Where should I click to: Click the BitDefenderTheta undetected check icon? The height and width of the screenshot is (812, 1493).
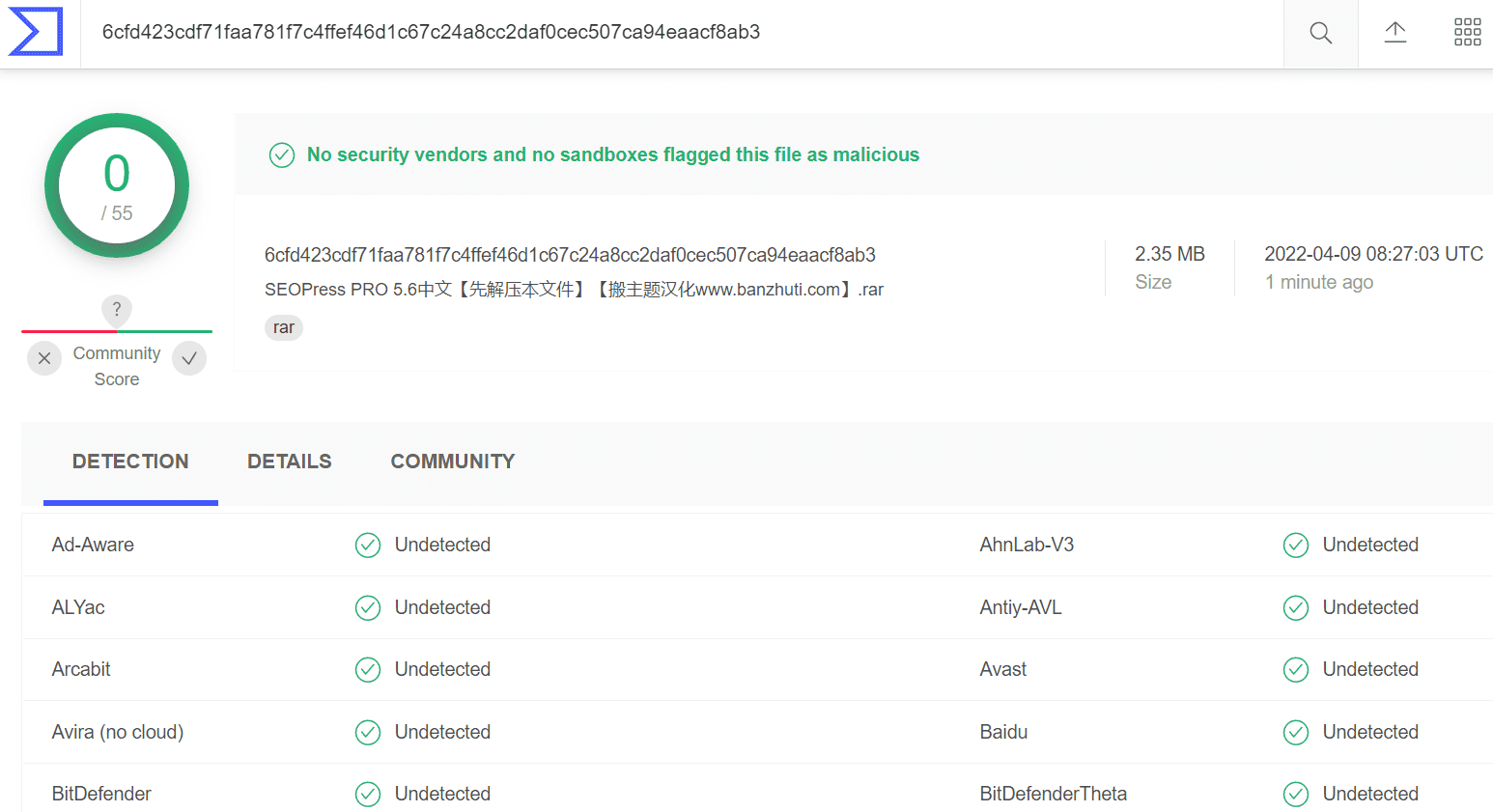coord(1296,795)
